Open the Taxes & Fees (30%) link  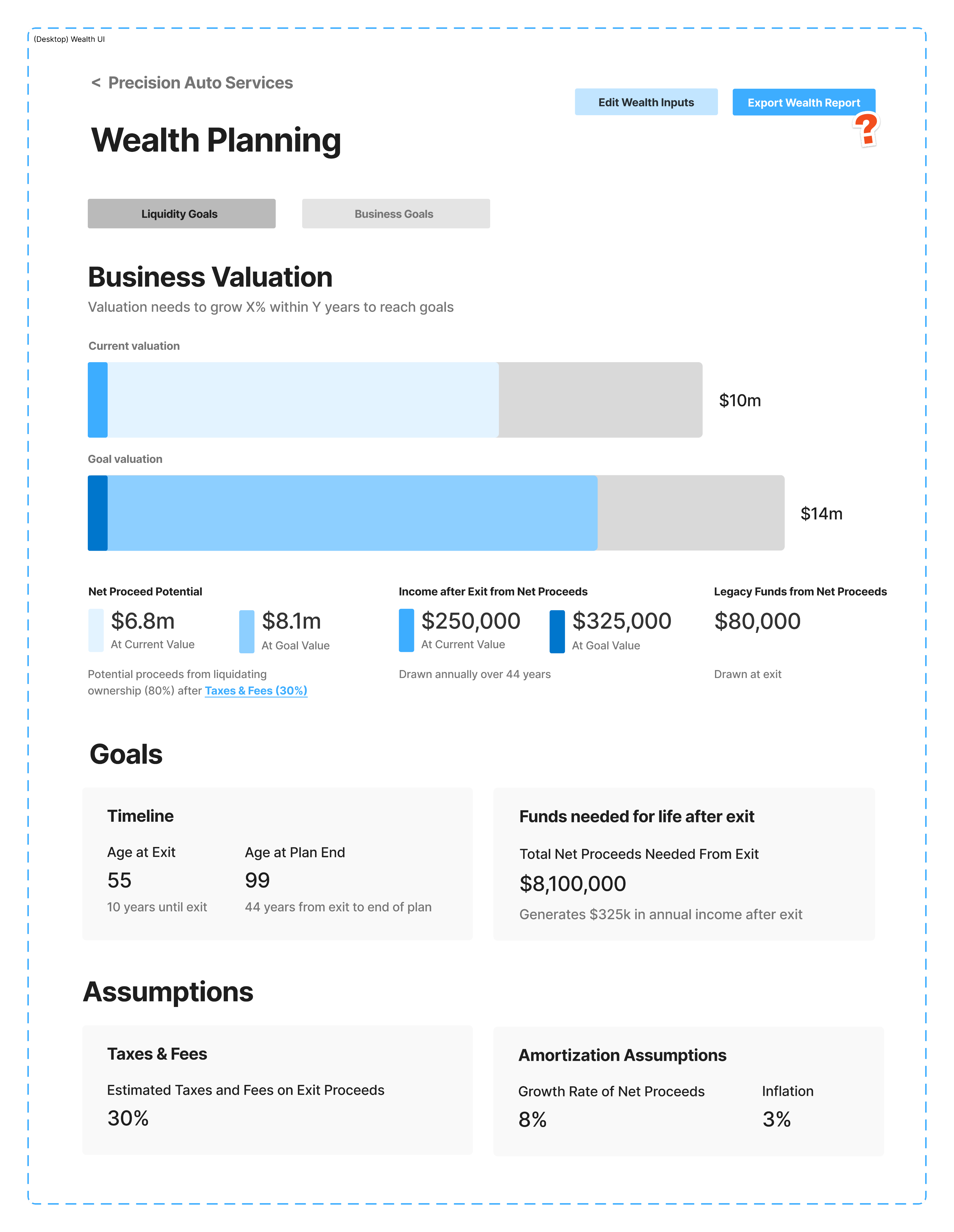(256, 691)
